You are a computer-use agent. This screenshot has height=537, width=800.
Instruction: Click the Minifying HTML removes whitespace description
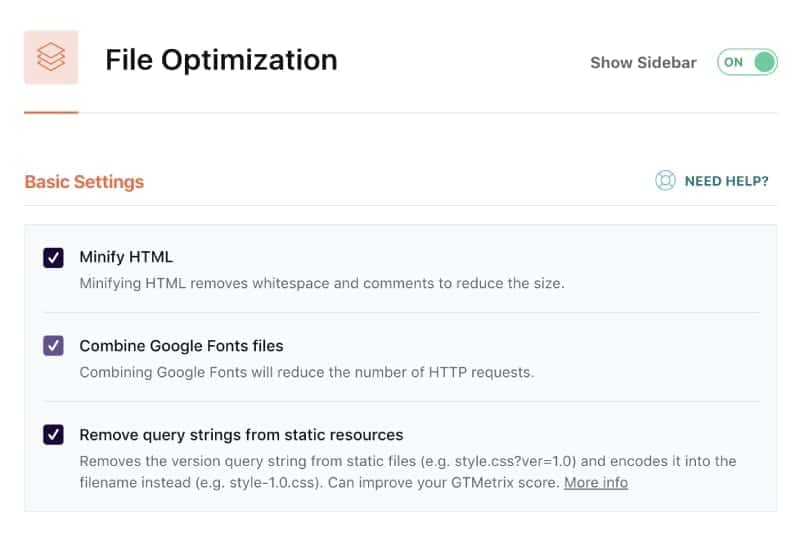pyautogui.click(x=322, y=283)
